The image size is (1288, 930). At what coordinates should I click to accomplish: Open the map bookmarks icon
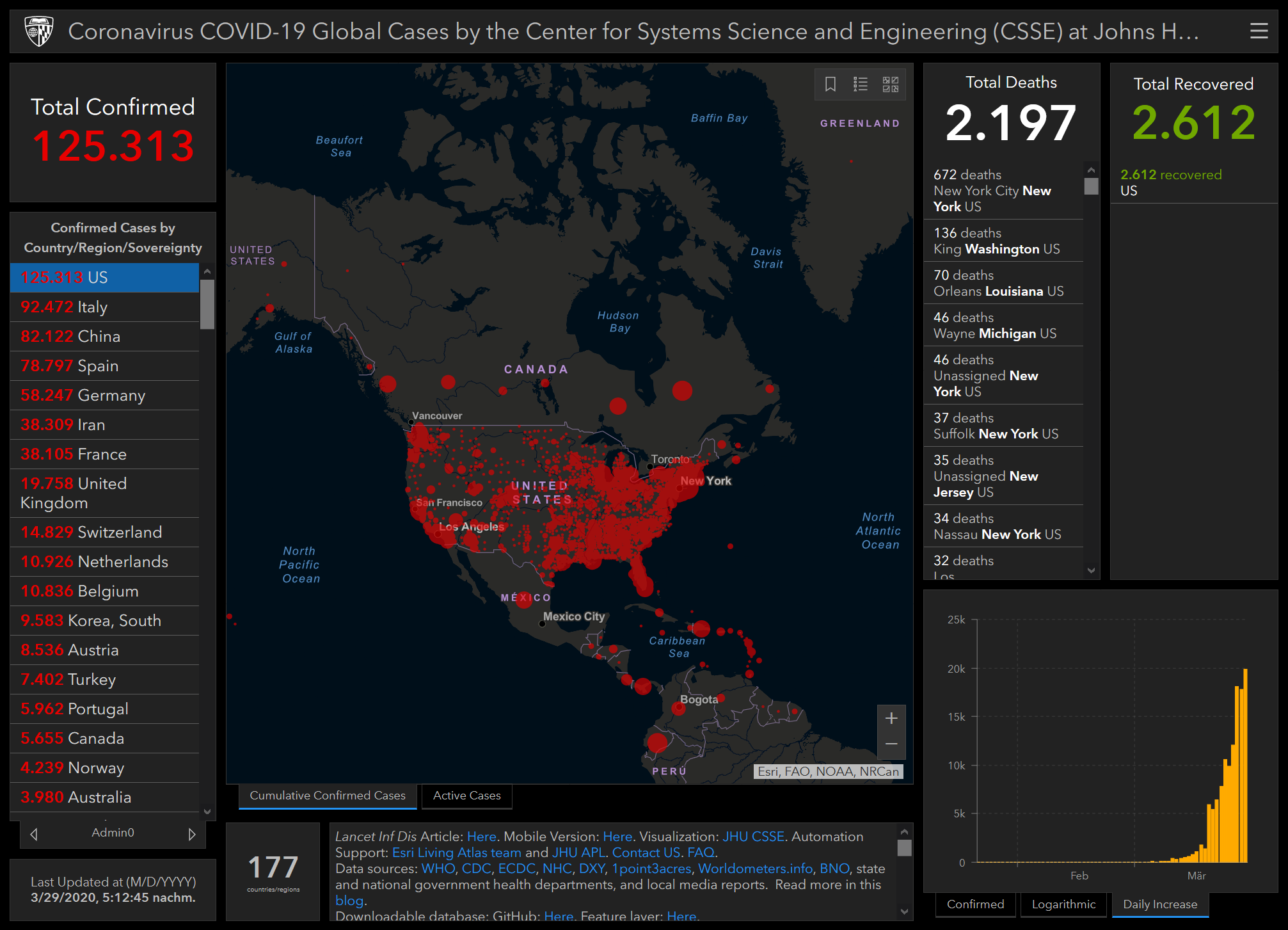tap(831, 84)
